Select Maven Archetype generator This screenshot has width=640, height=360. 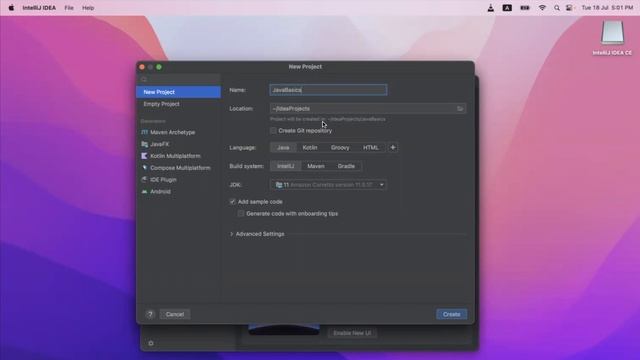point(178,132)
